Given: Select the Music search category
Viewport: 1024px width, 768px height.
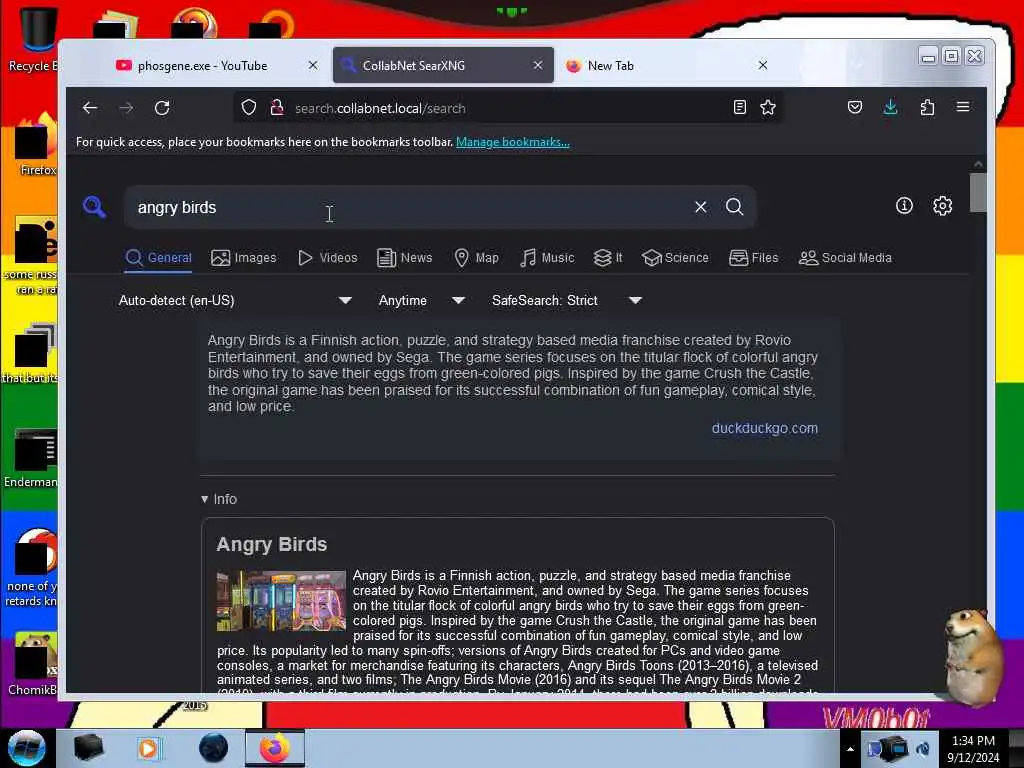Looking at the screenshot, I should [547, 258].
